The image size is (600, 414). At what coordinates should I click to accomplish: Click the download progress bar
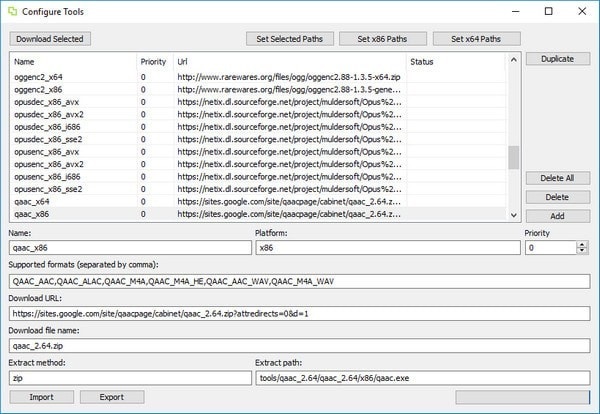tap(523, 397)
